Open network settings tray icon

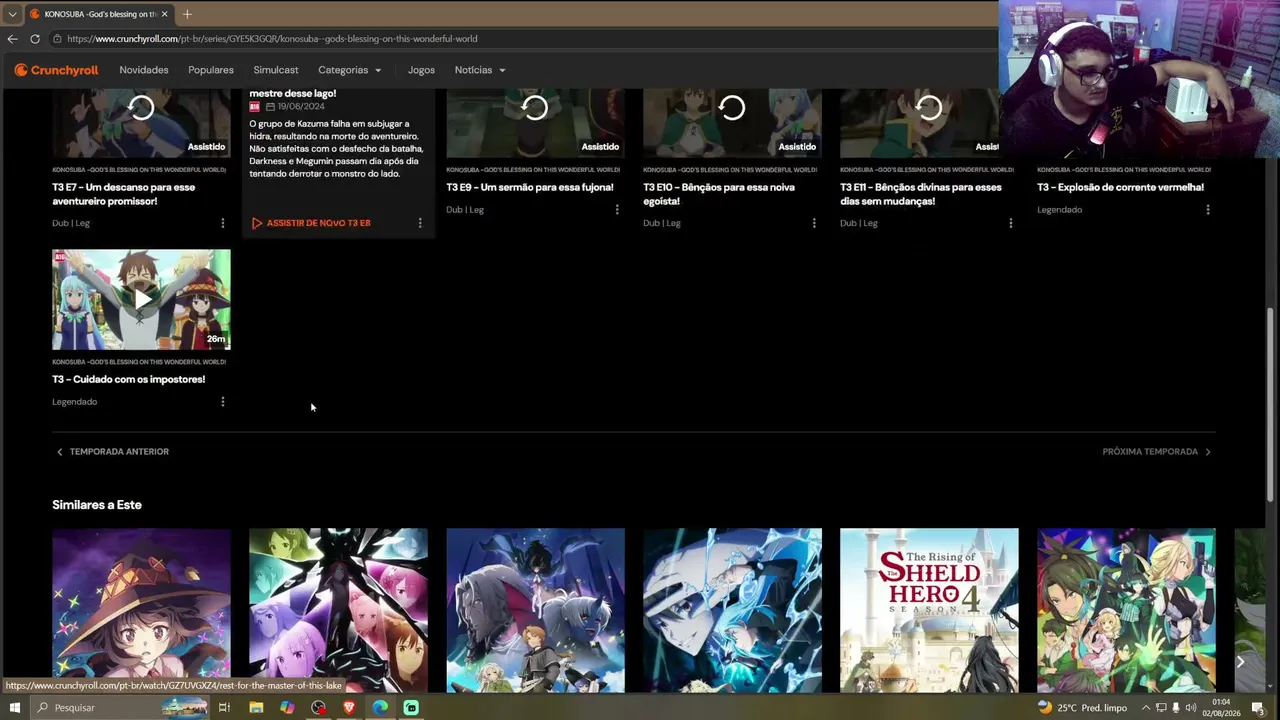pyautogui.click(x=1161, y=708)
